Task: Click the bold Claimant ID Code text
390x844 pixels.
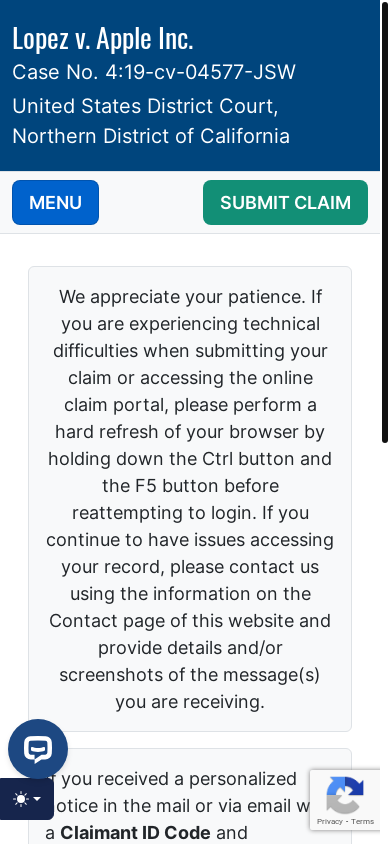Action: click(136, 833)
